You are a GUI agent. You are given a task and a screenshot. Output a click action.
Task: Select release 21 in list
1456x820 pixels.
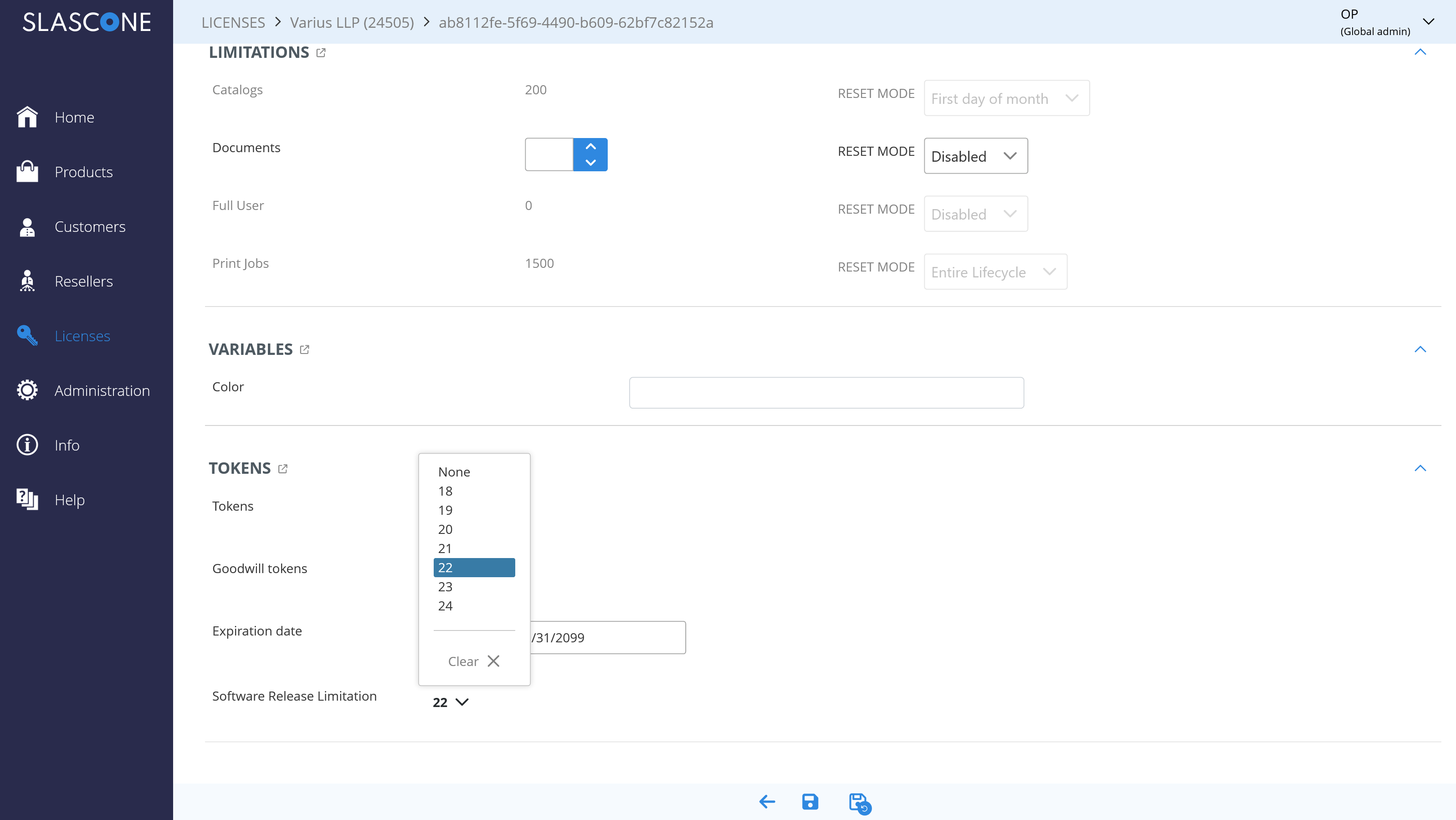474,548
